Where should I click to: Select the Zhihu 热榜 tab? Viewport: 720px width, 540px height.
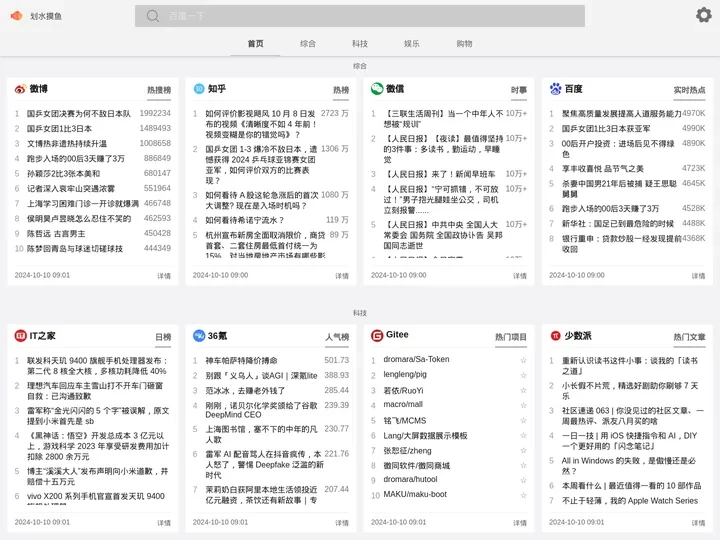click(x=341, y=90)
